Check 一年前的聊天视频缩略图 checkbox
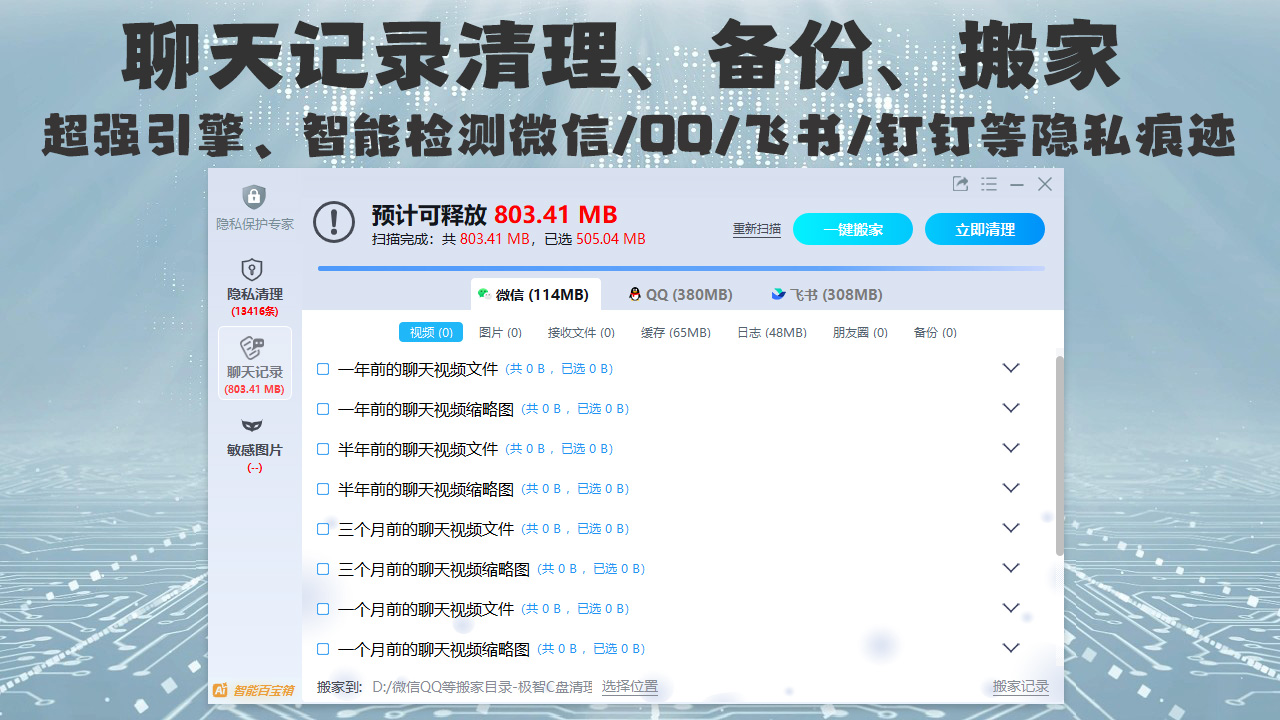This screenshot has width=1280, height=720. point(323,409)
